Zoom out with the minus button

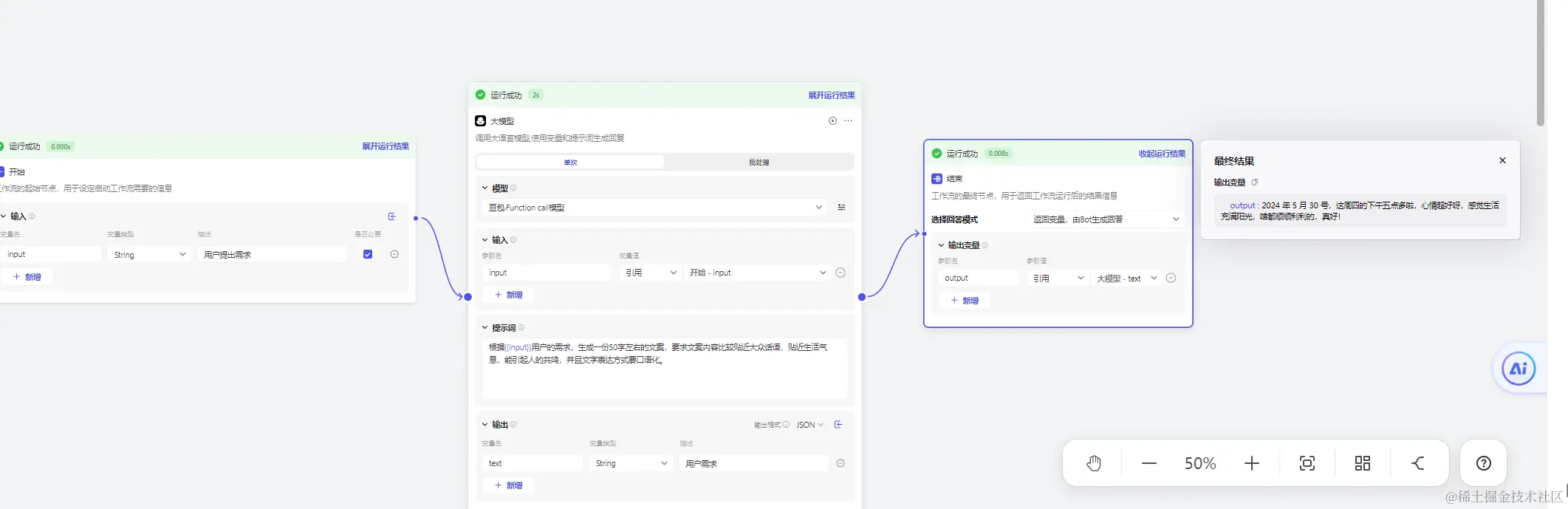[1148, 463]
